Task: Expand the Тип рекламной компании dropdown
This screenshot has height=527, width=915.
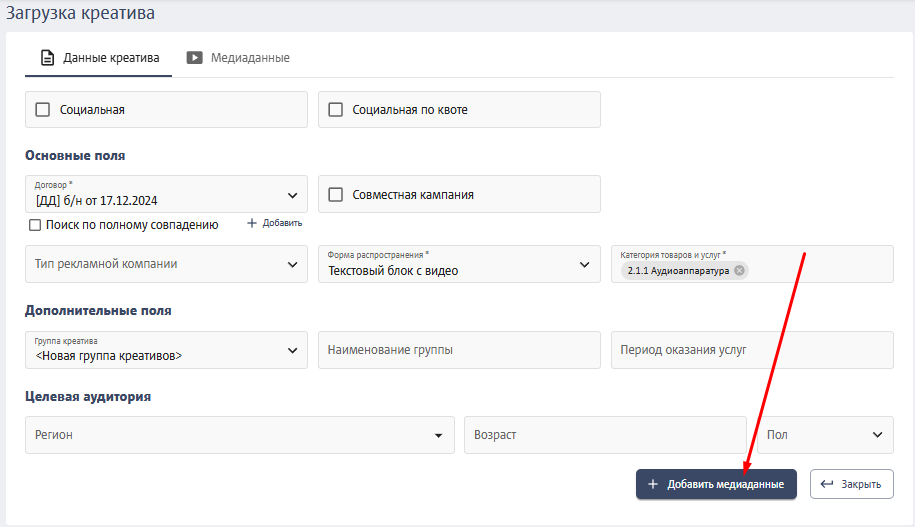Action: tap(166, 264)
